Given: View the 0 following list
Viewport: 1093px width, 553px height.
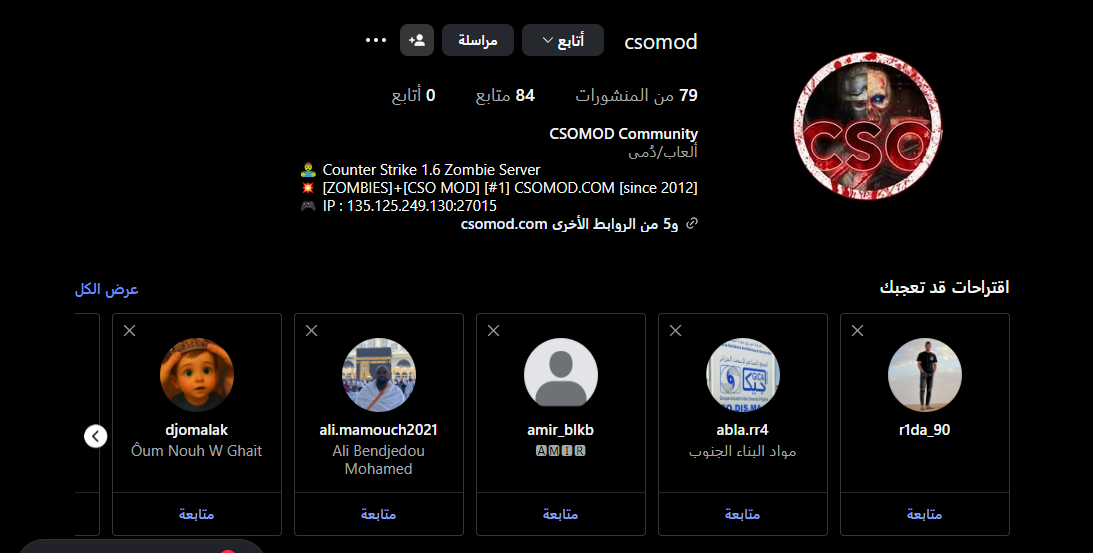Looking at the screenshot, I should pos(412,96).
